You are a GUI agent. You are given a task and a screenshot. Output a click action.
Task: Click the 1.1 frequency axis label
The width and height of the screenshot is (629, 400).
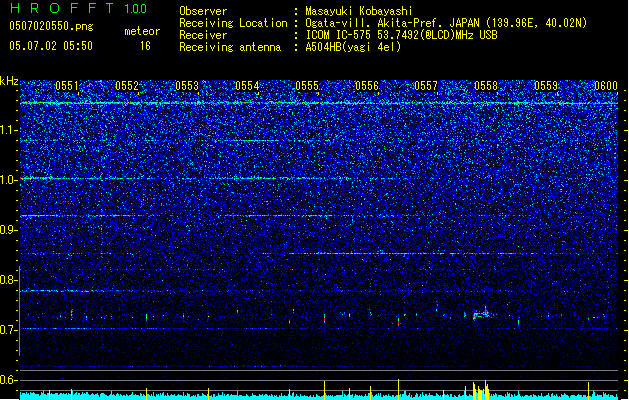point(9,130)
